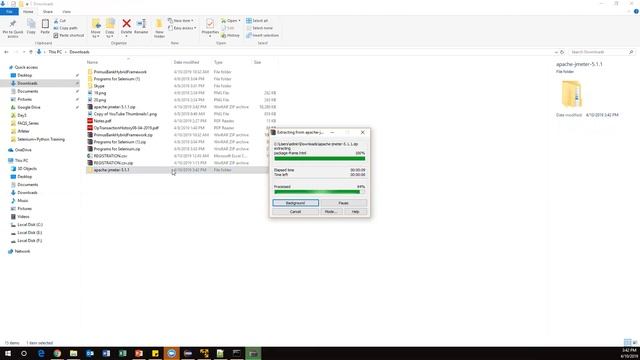Switch to large icons view in status bar

tap(634, 342)
